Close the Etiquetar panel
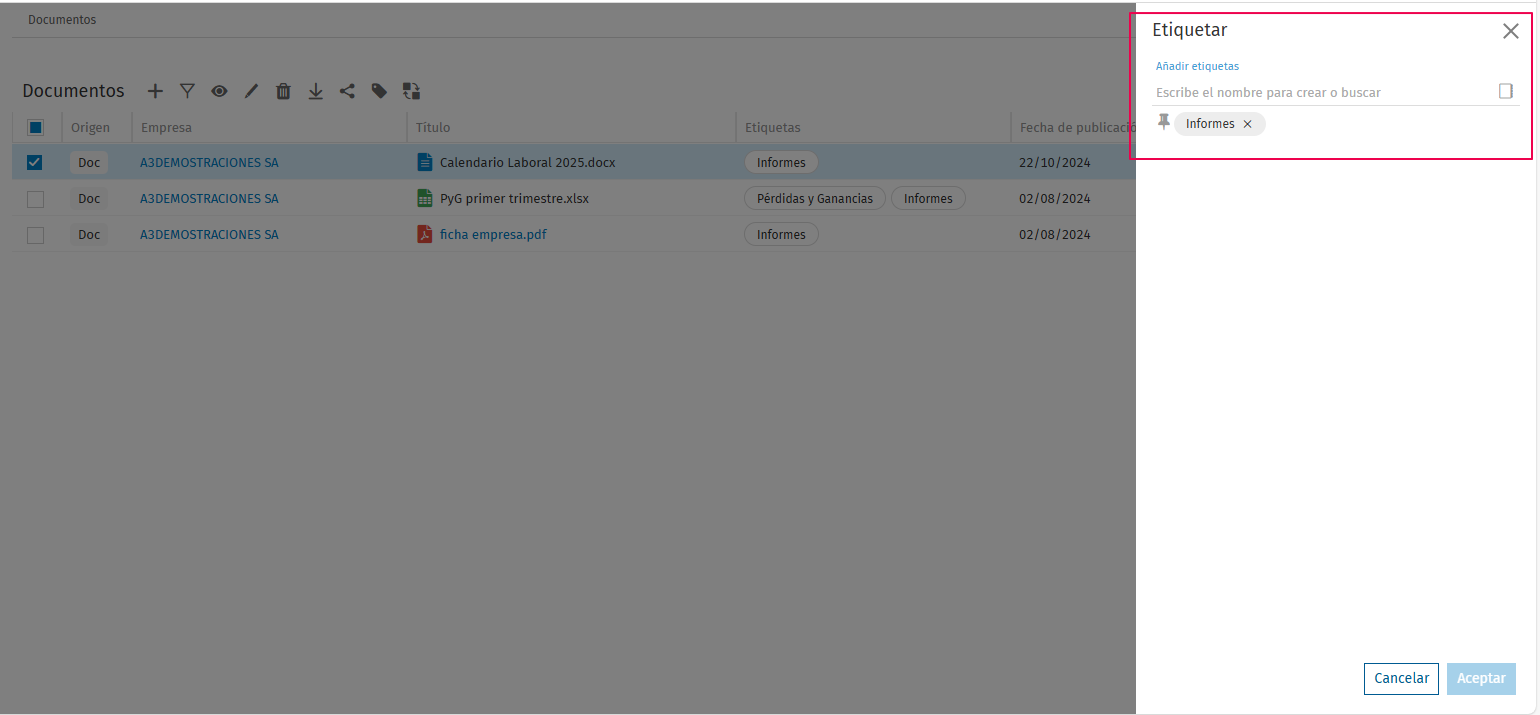 [1511, 31]
